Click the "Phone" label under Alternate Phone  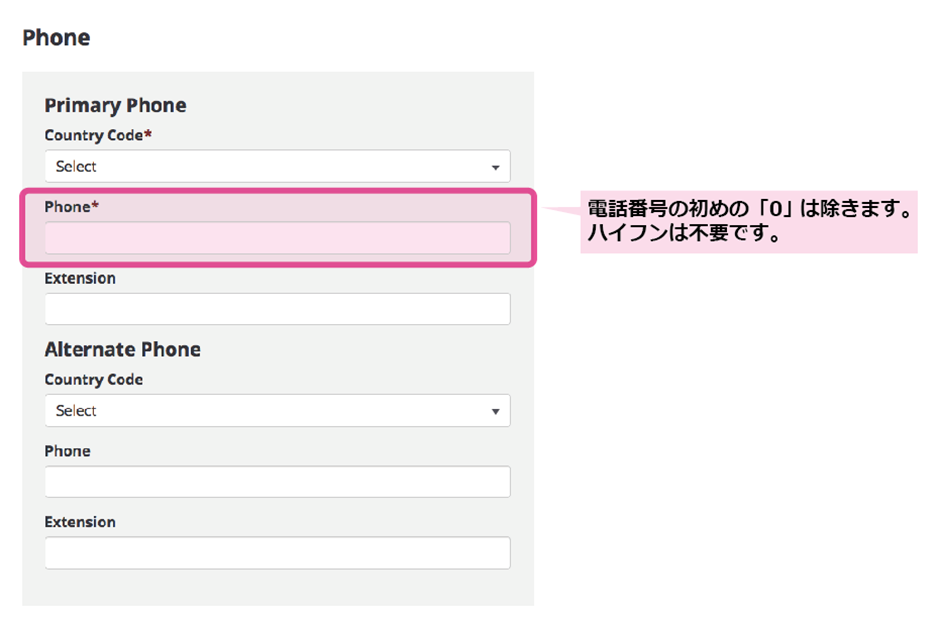(x=67, y=451)
